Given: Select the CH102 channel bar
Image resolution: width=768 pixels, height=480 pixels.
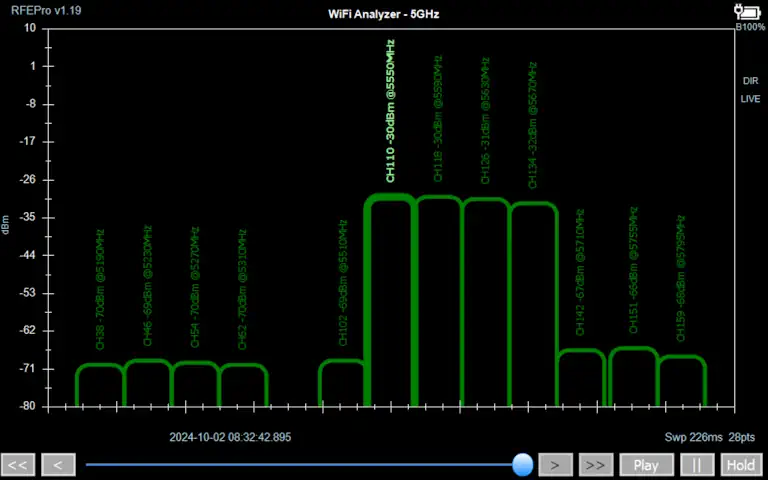Looking at the screenshot, I should click(x=342, y=383).
